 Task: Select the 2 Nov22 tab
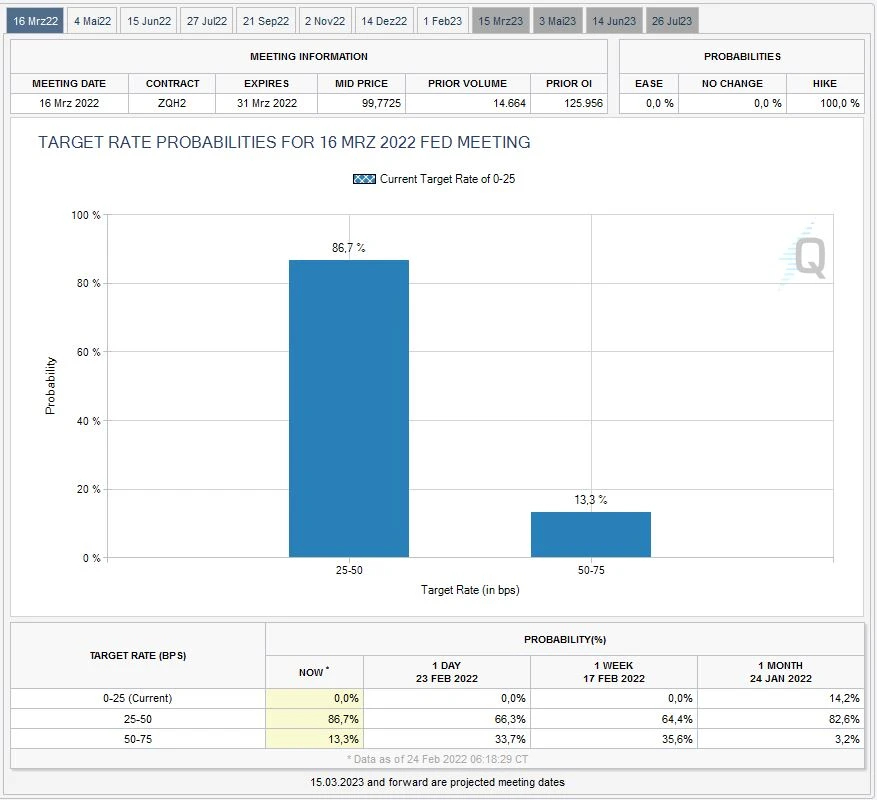[325, 20]
